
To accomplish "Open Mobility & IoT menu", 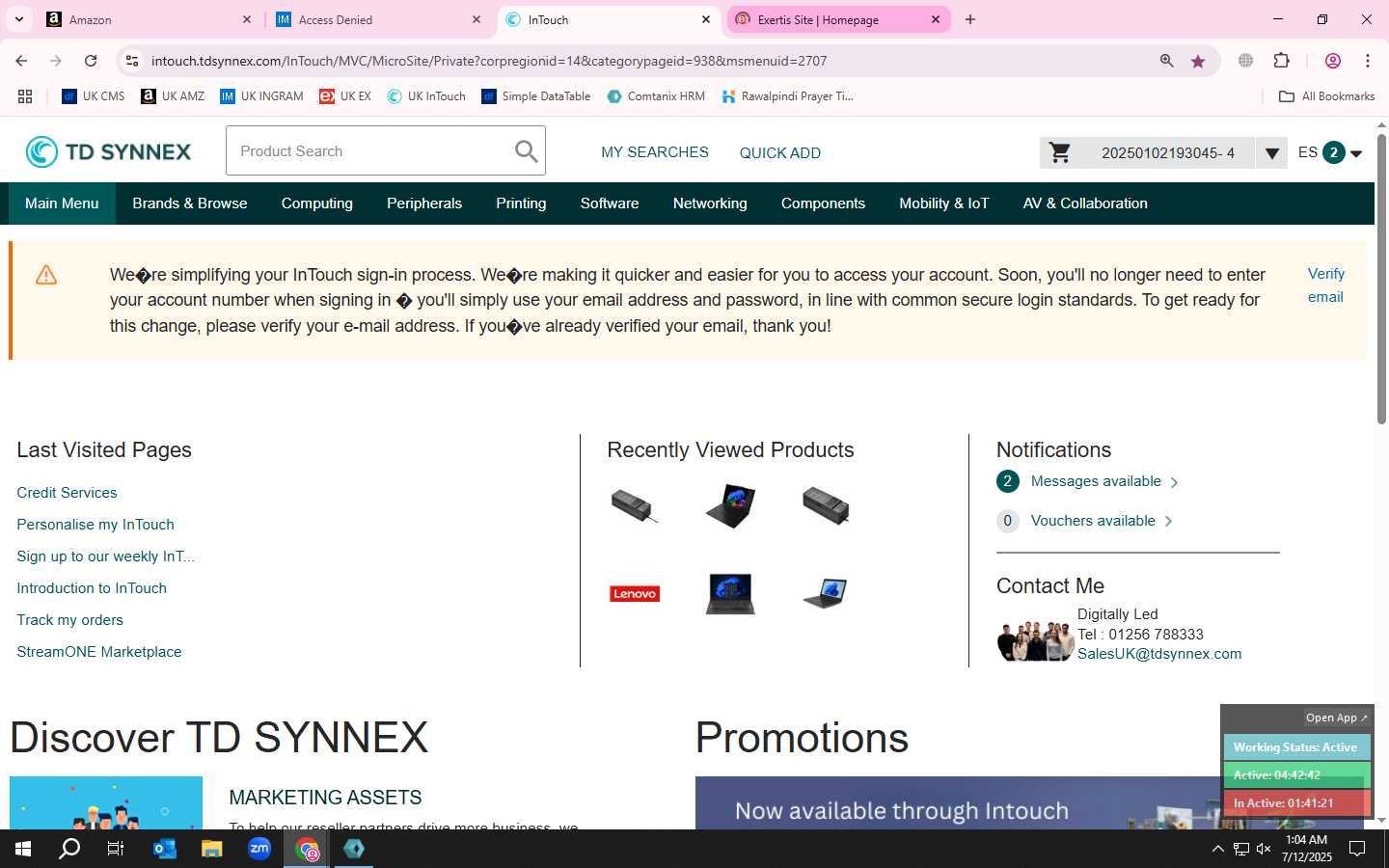I will [944, 203].
